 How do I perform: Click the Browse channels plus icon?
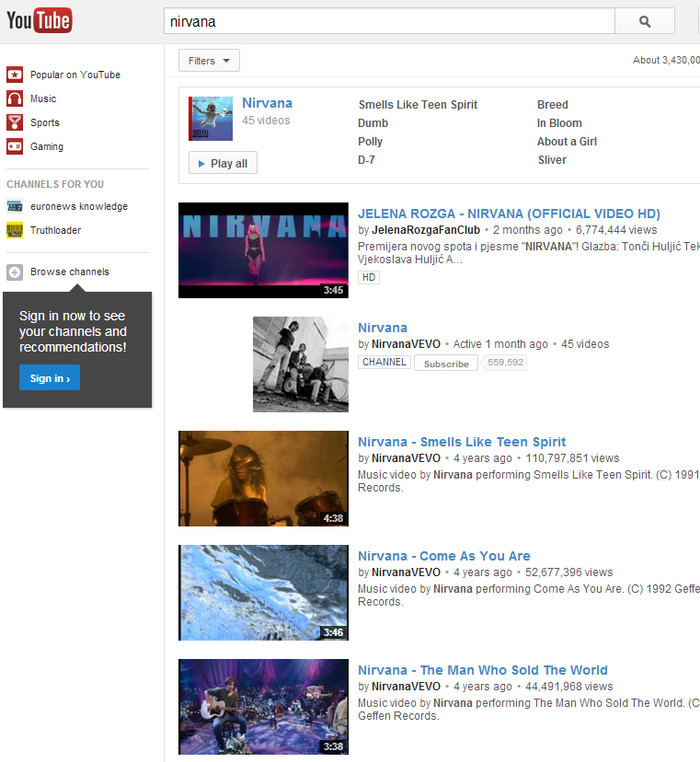15,272
